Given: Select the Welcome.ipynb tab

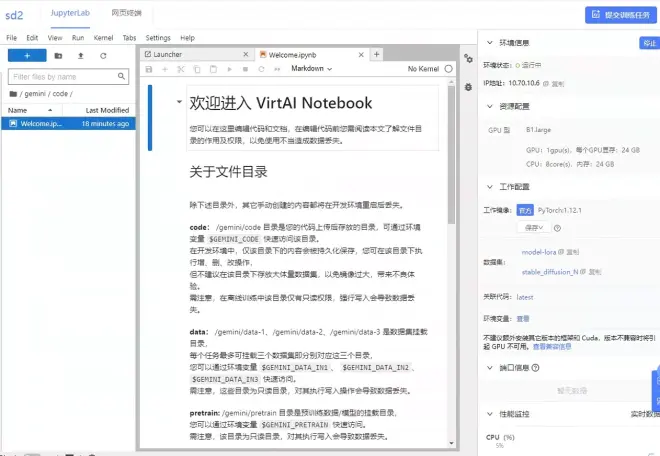Looking at the screenshot, I should pyautogui.click(x=311, y=55).
